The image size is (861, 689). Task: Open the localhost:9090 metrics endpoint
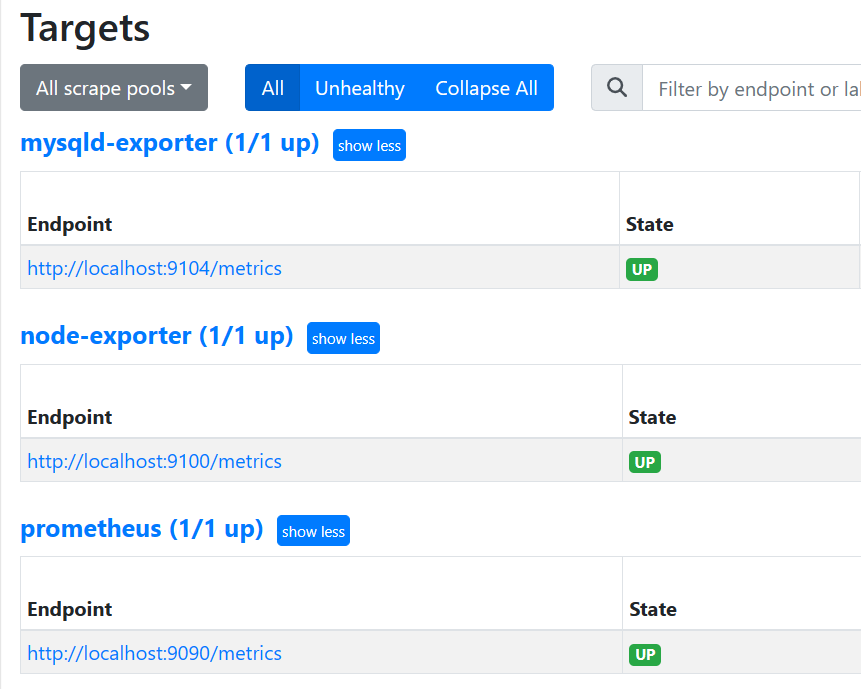(154, 653)
